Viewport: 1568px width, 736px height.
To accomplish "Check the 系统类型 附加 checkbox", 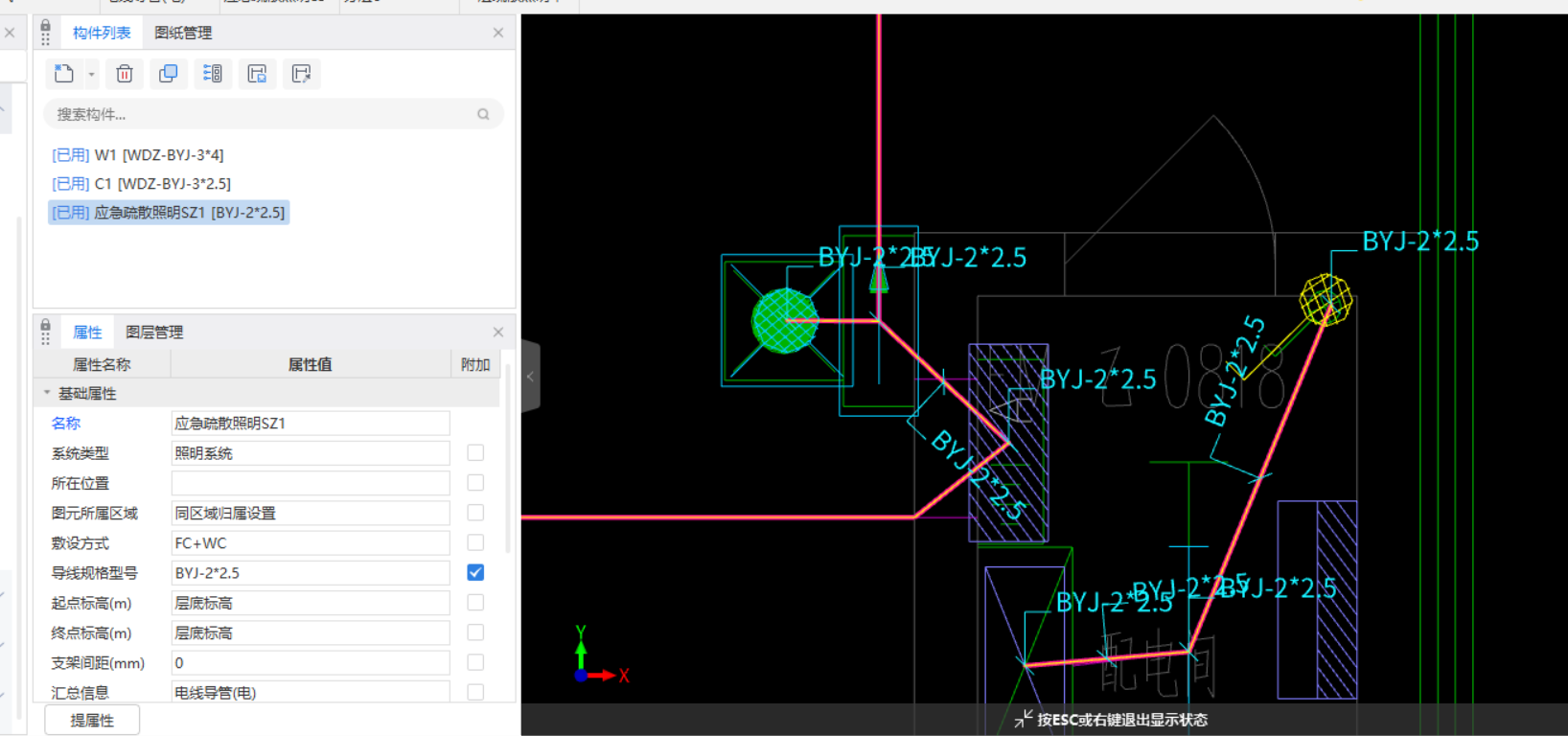I will point(475,452).
